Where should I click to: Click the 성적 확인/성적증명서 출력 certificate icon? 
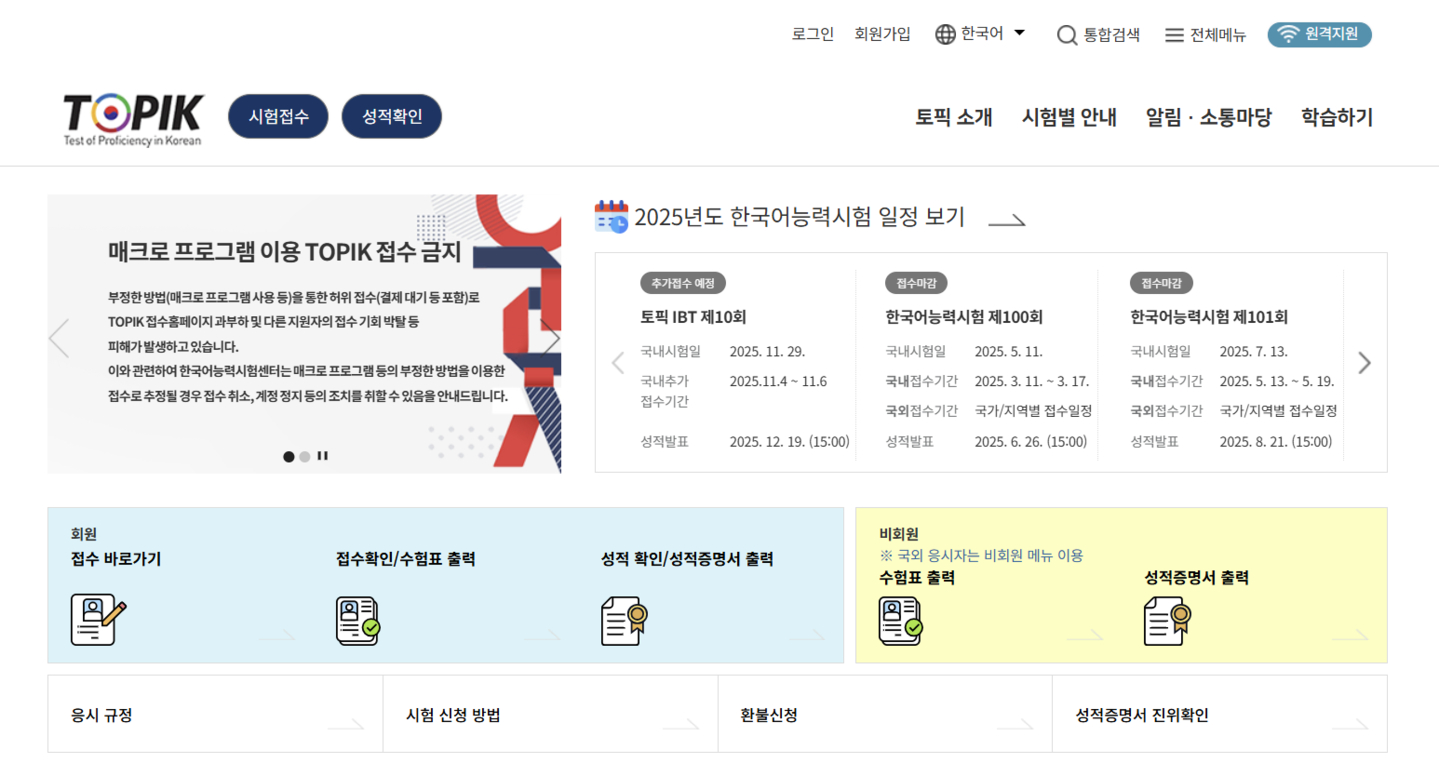623,620
